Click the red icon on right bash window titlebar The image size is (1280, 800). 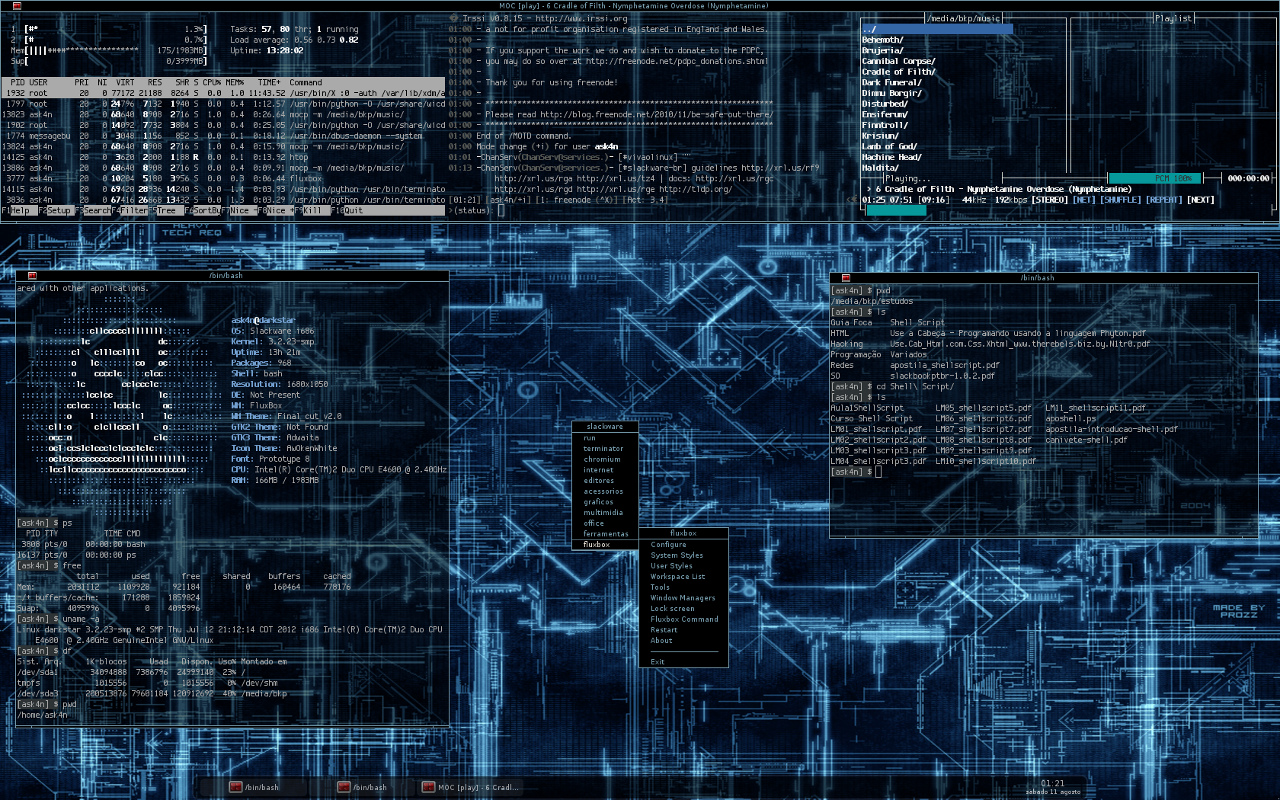tap(846, 277)
